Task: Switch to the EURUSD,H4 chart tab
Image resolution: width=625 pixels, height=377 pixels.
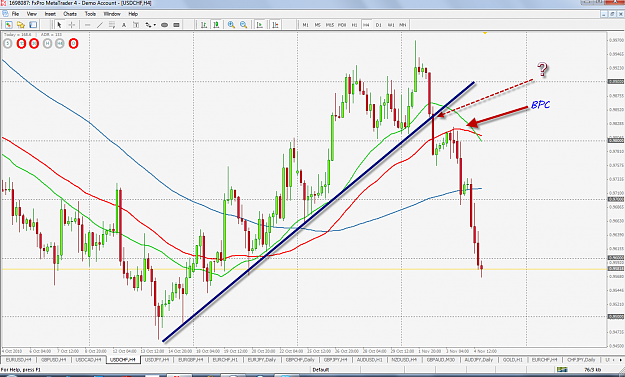Action: (19, 360)
